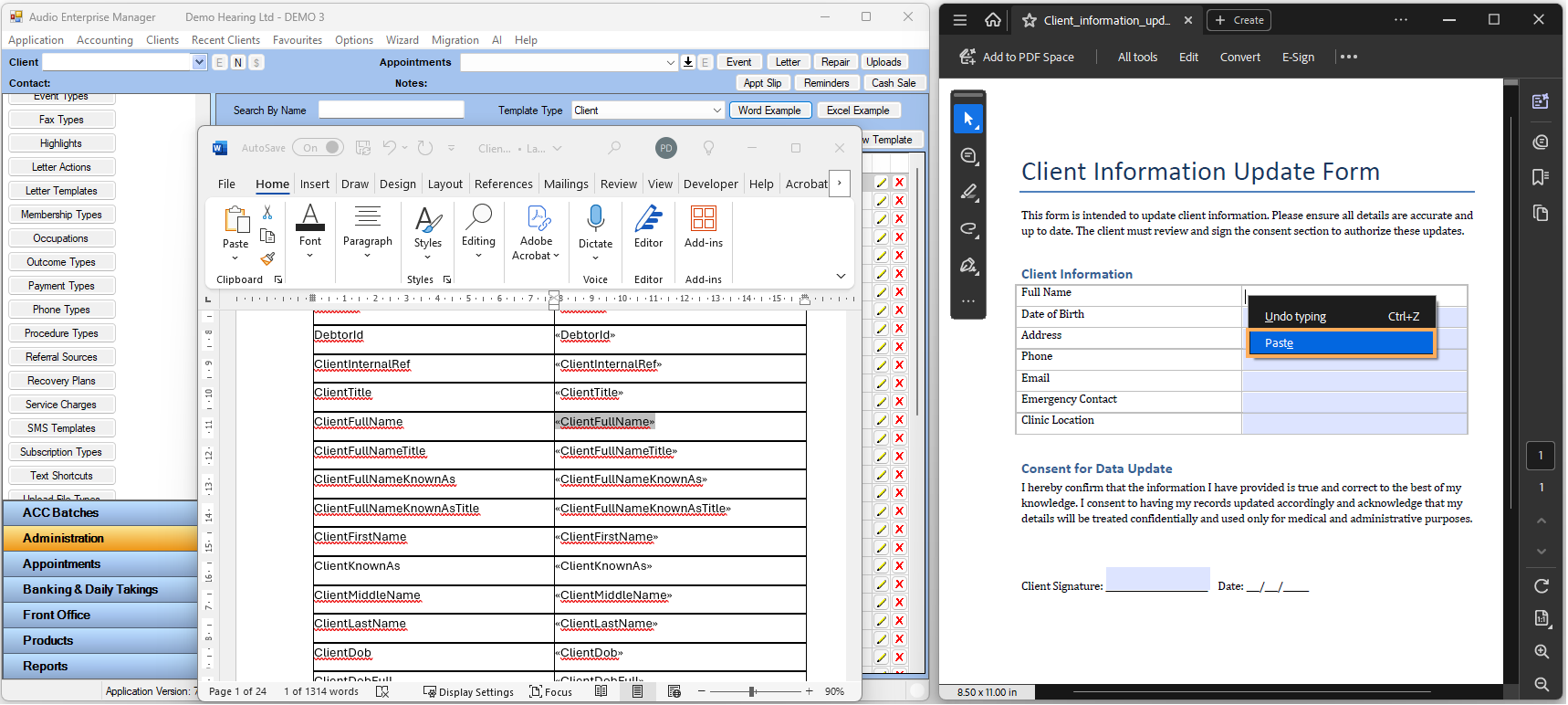This screenshot has height=705, width=1568.
Task: Select the Acrobat highlighter pen tool
Action: click(968, 192)
